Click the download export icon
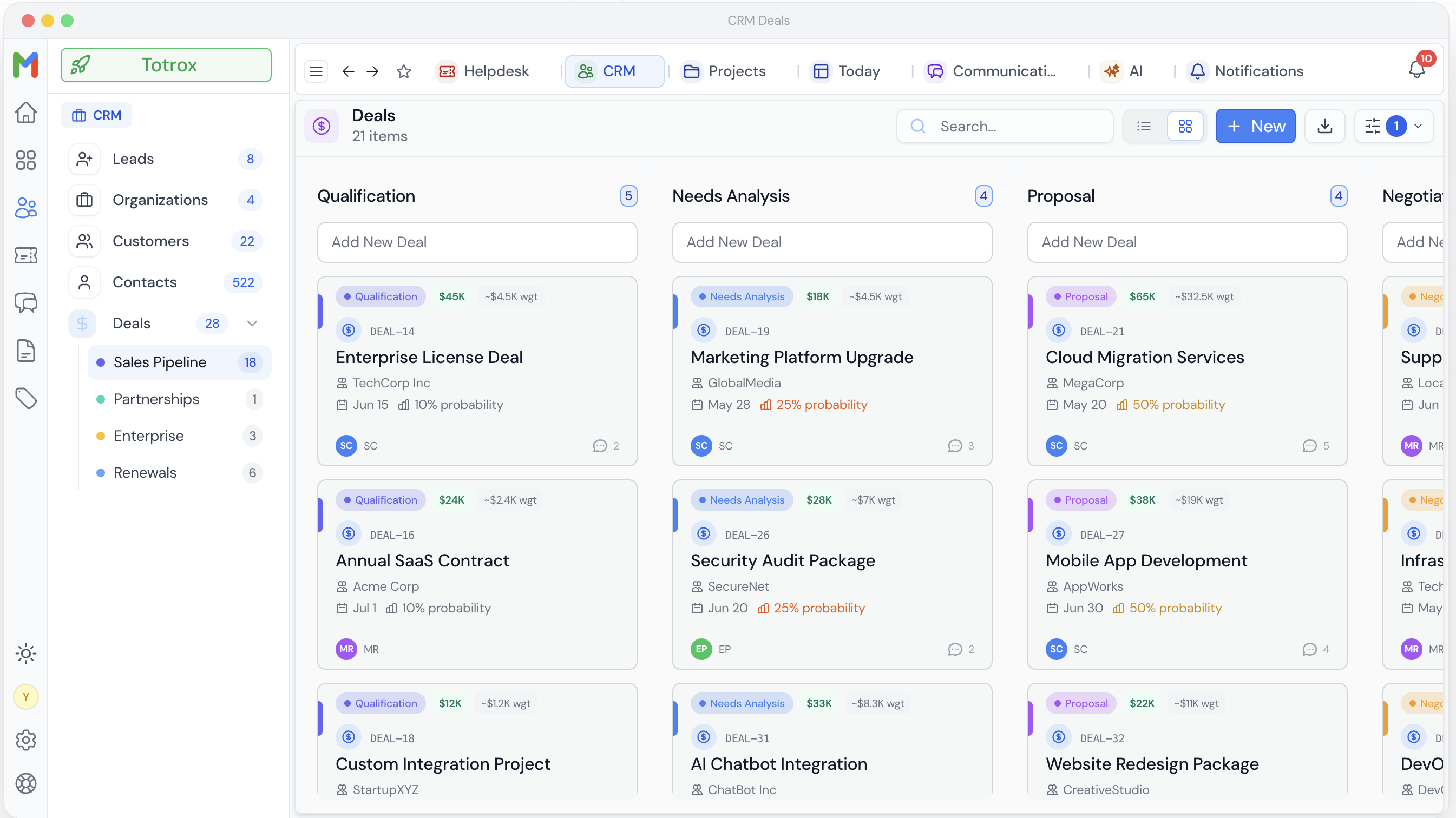Viewport: 1456px width, 818px height. point(1324,126)
